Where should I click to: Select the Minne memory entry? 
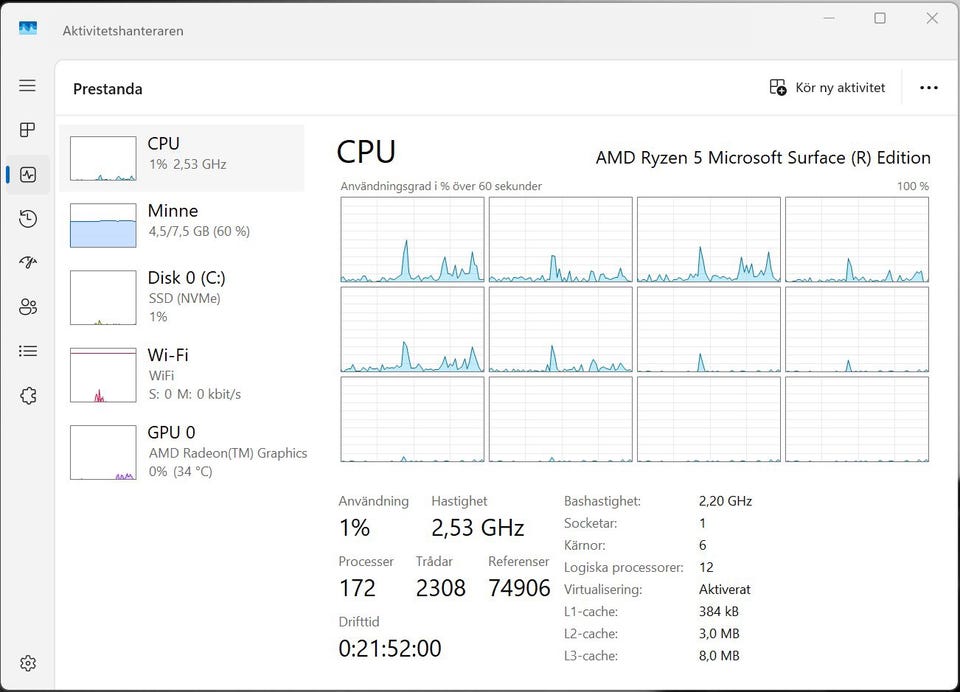coord(181,225)
